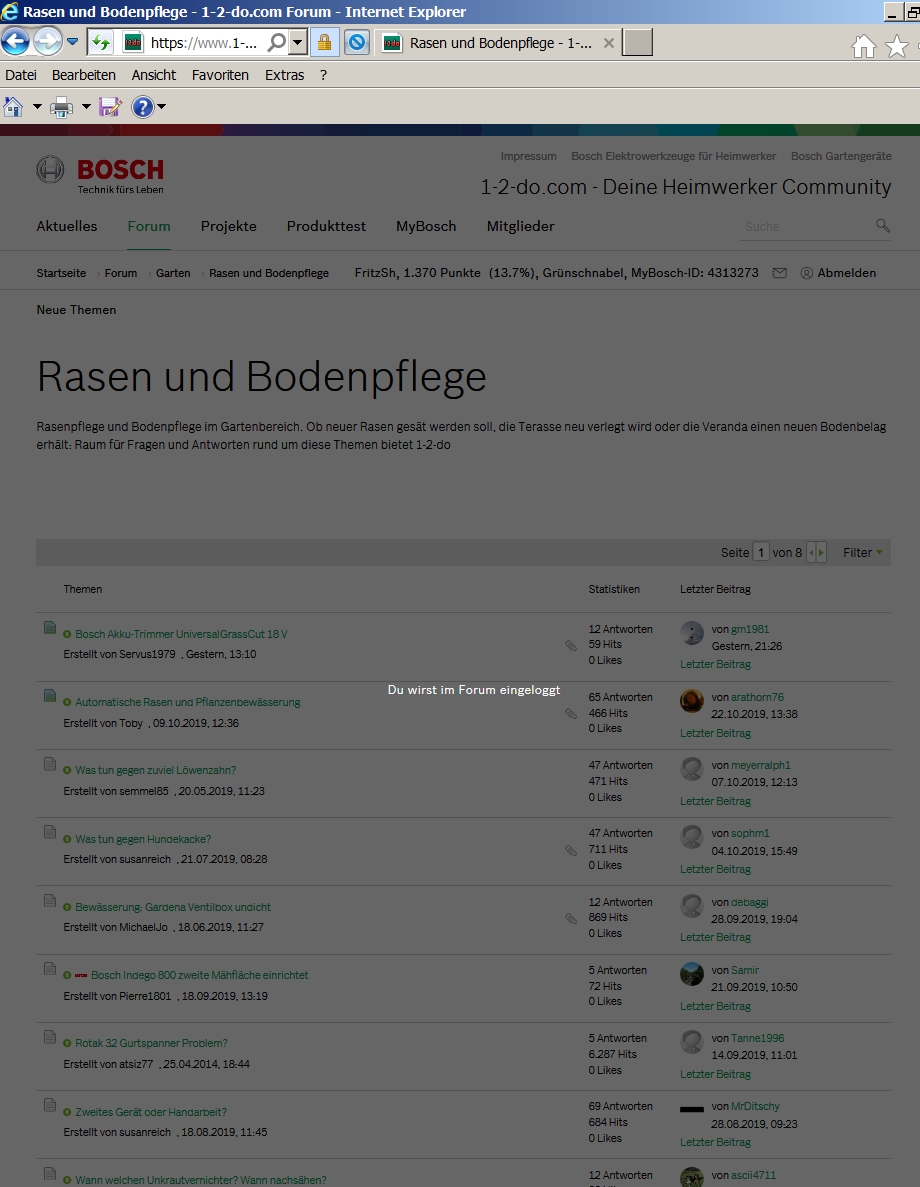Click the browser Forward arrow button
This screenshot has height=1187, width=920.
(48, 42)
